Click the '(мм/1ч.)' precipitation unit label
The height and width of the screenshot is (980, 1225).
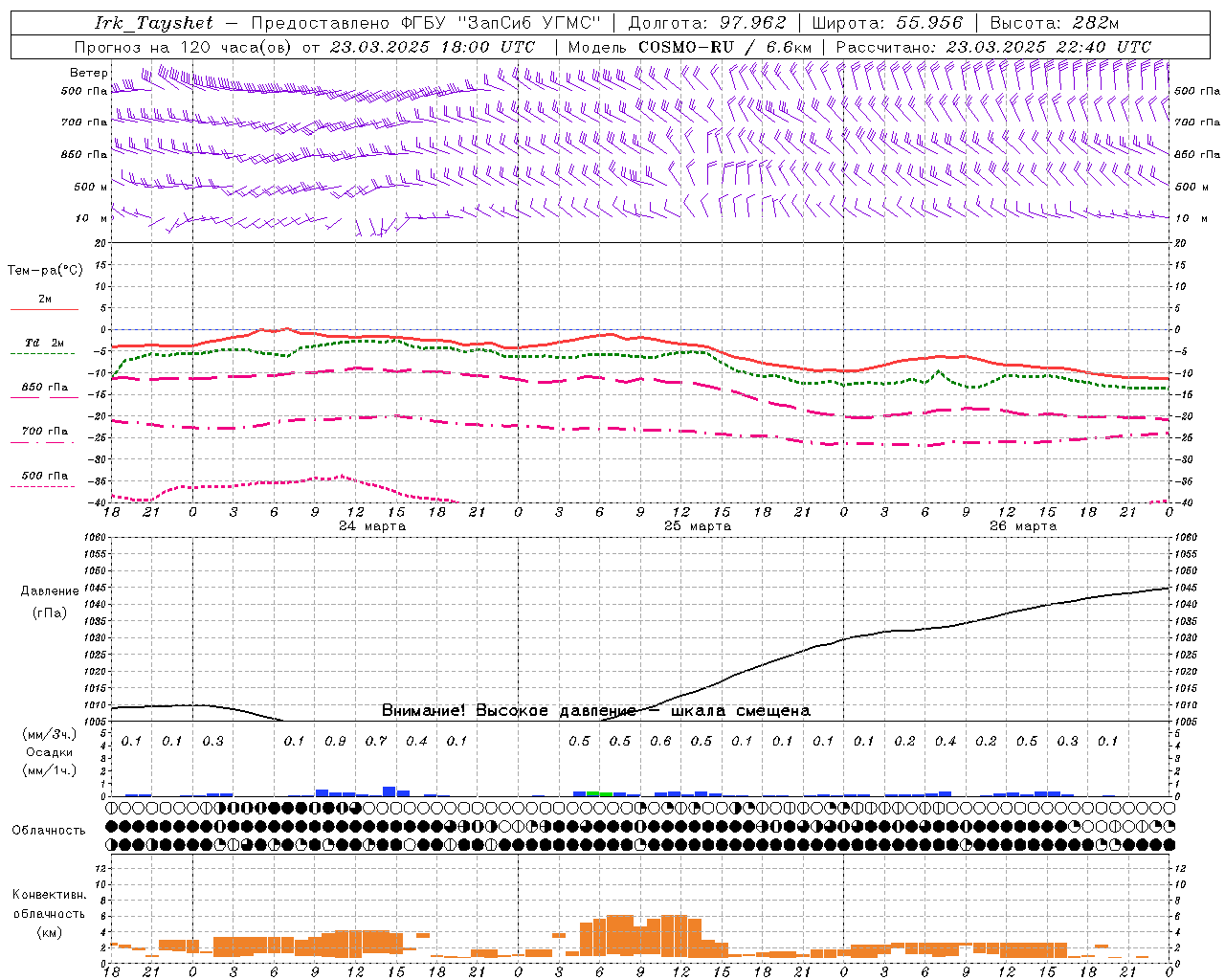click(x=50, y=770)
